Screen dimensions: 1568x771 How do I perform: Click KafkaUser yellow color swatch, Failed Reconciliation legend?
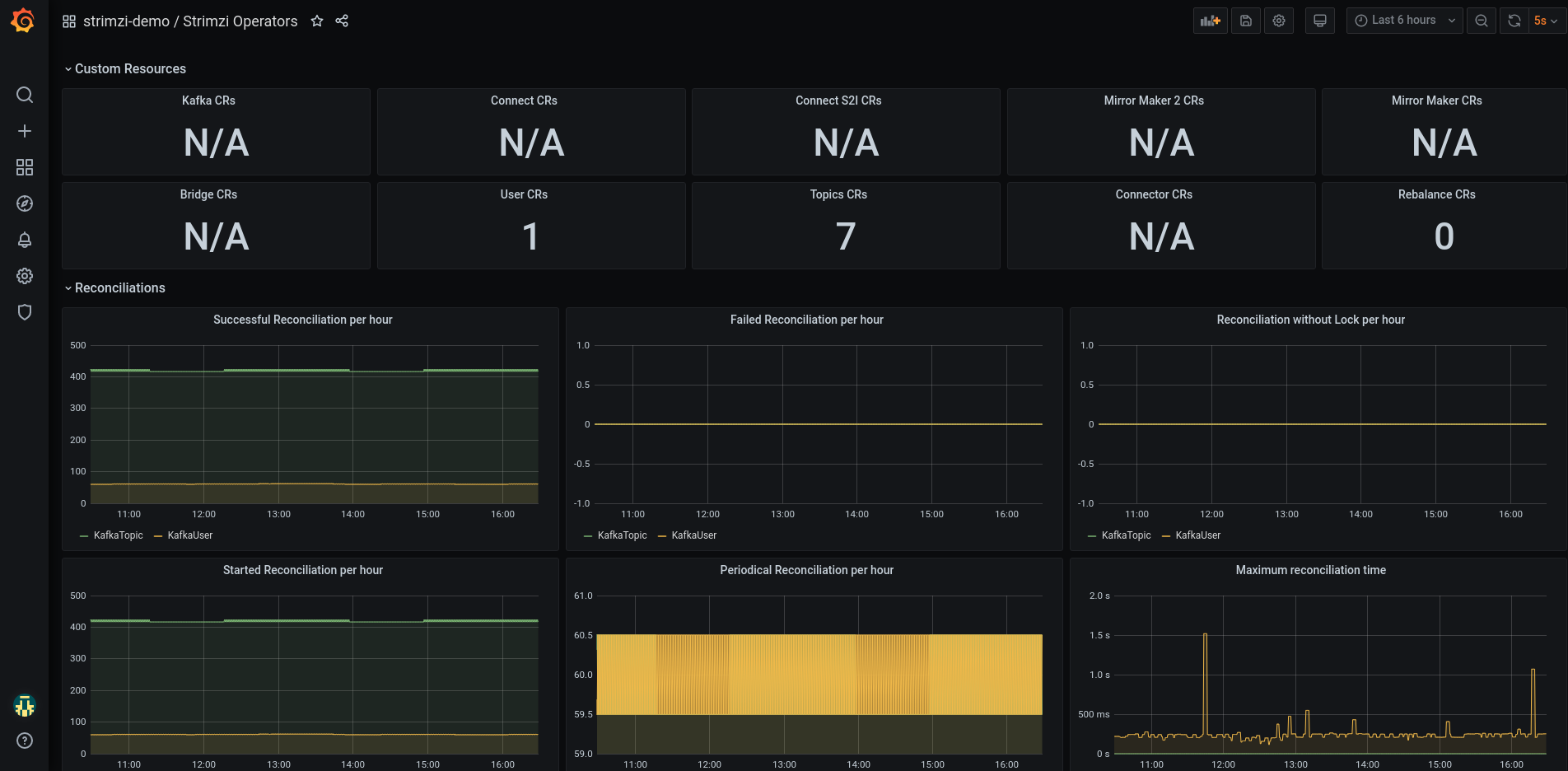pos(662,536)
